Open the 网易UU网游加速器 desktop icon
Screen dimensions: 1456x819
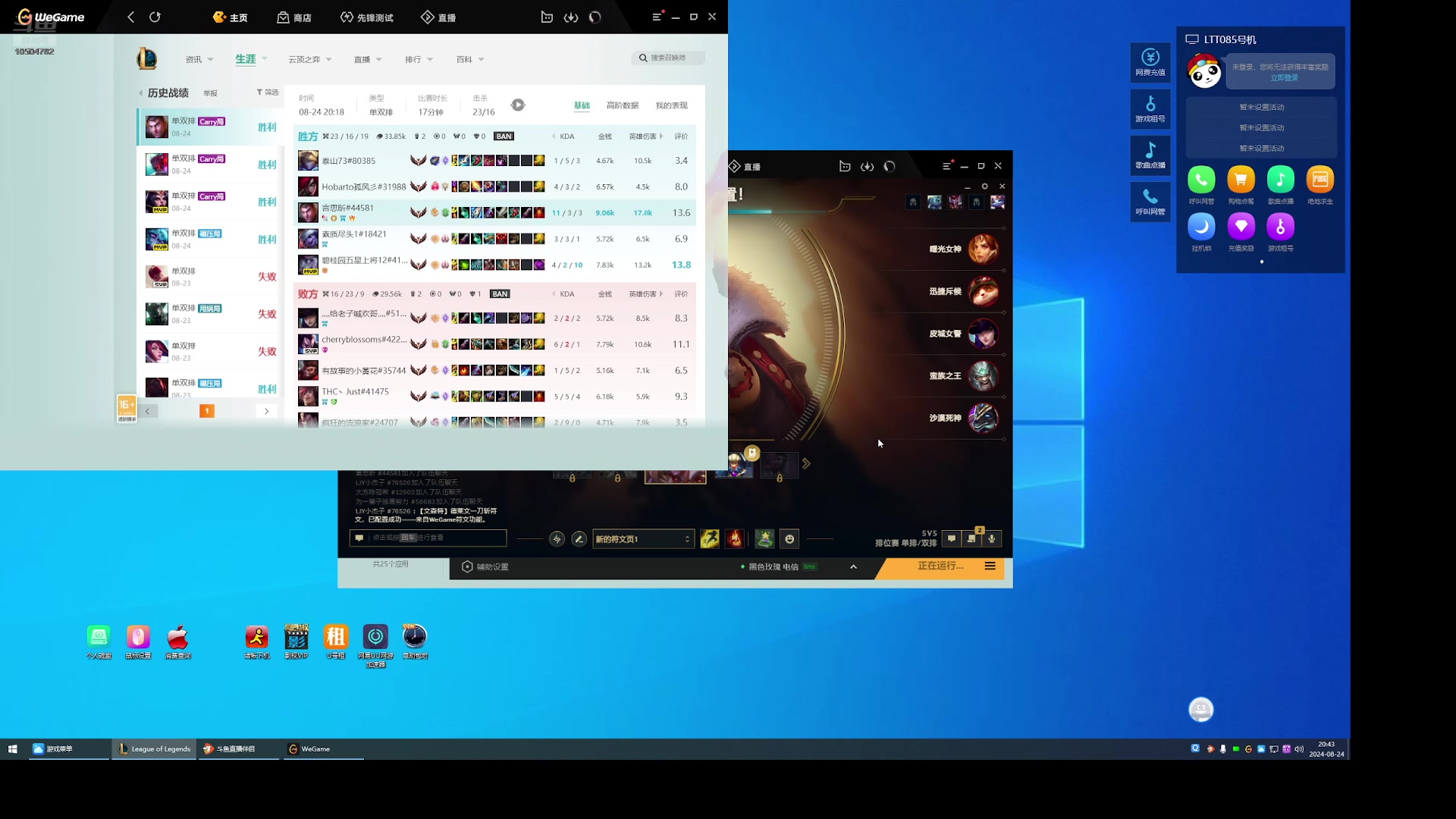click(x=375, y=646)
